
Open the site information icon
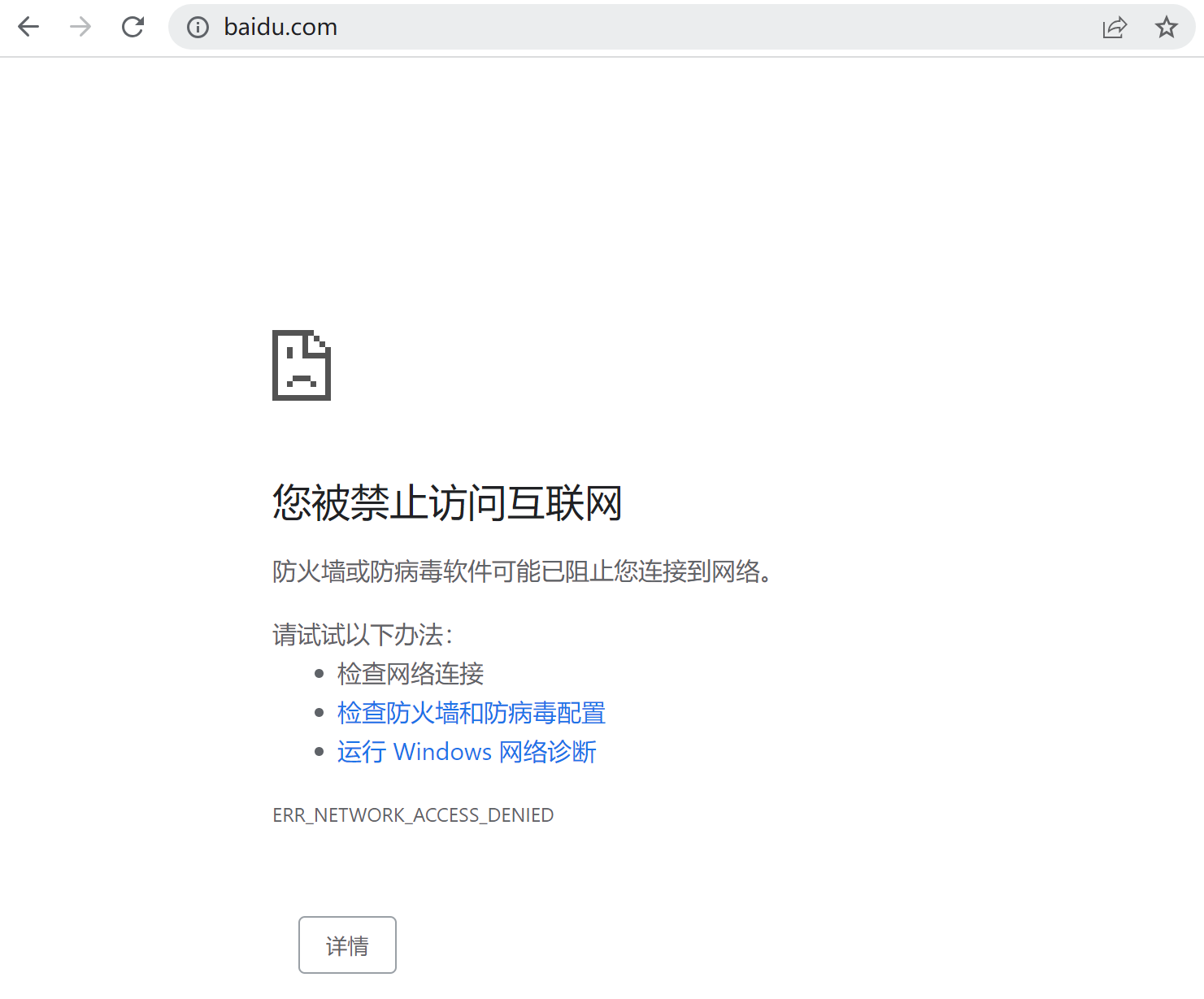tap(198, 28)
